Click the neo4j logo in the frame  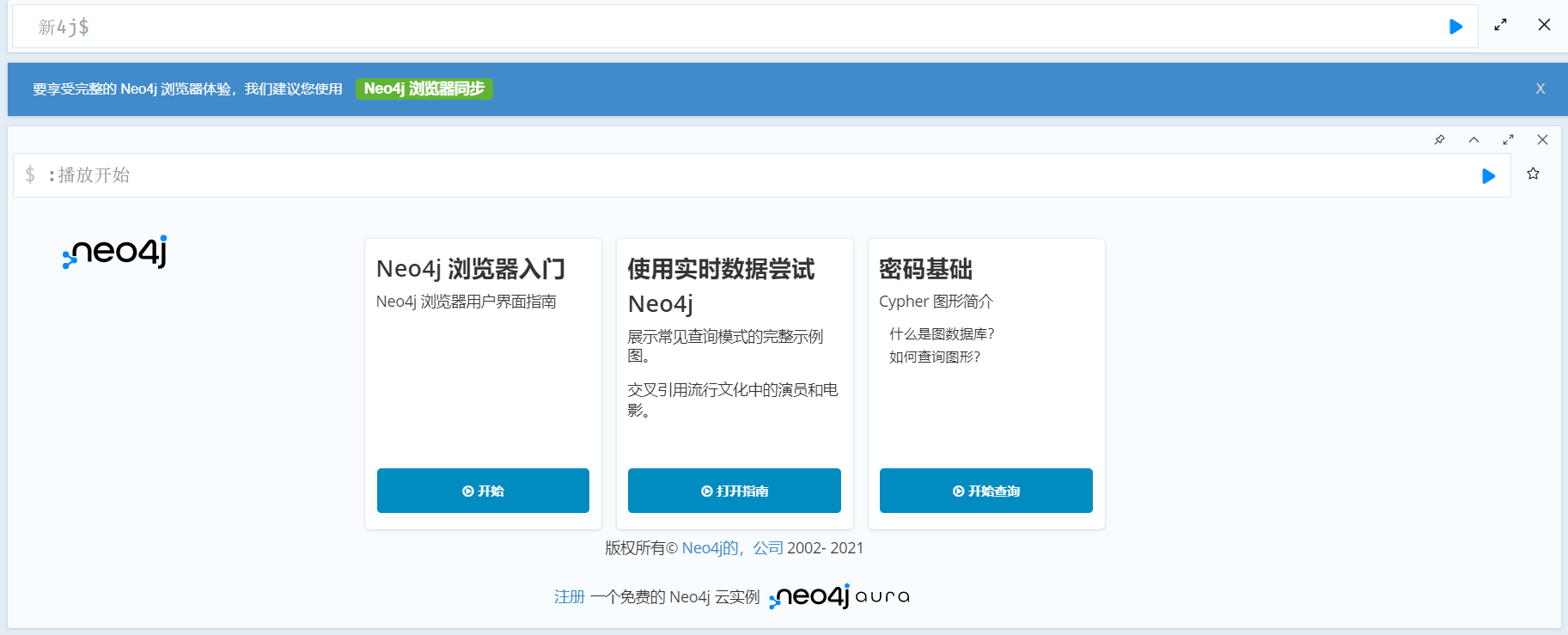[x=115, y=252]
